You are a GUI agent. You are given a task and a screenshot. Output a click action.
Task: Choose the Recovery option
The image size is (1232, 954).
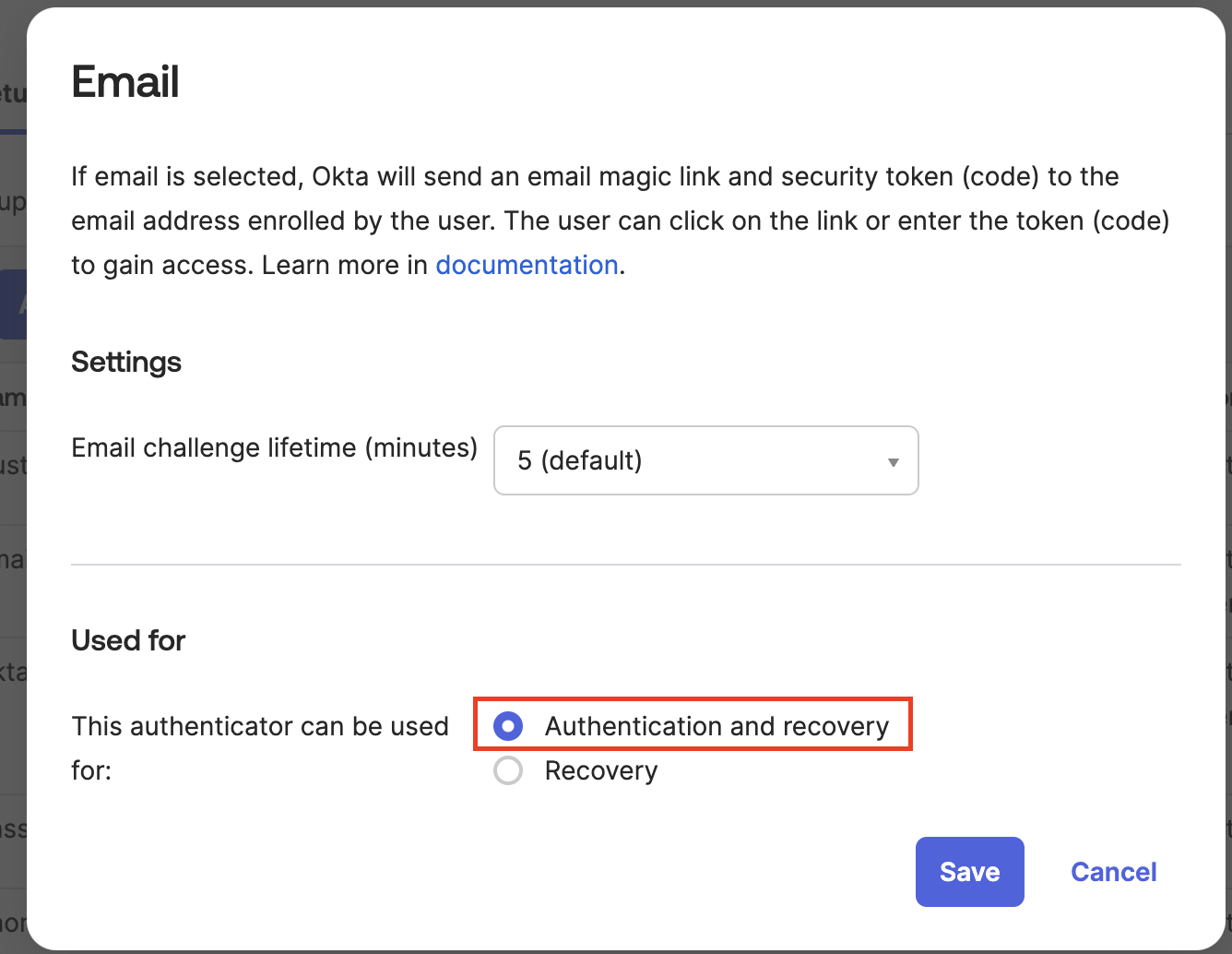coord(508,770)
